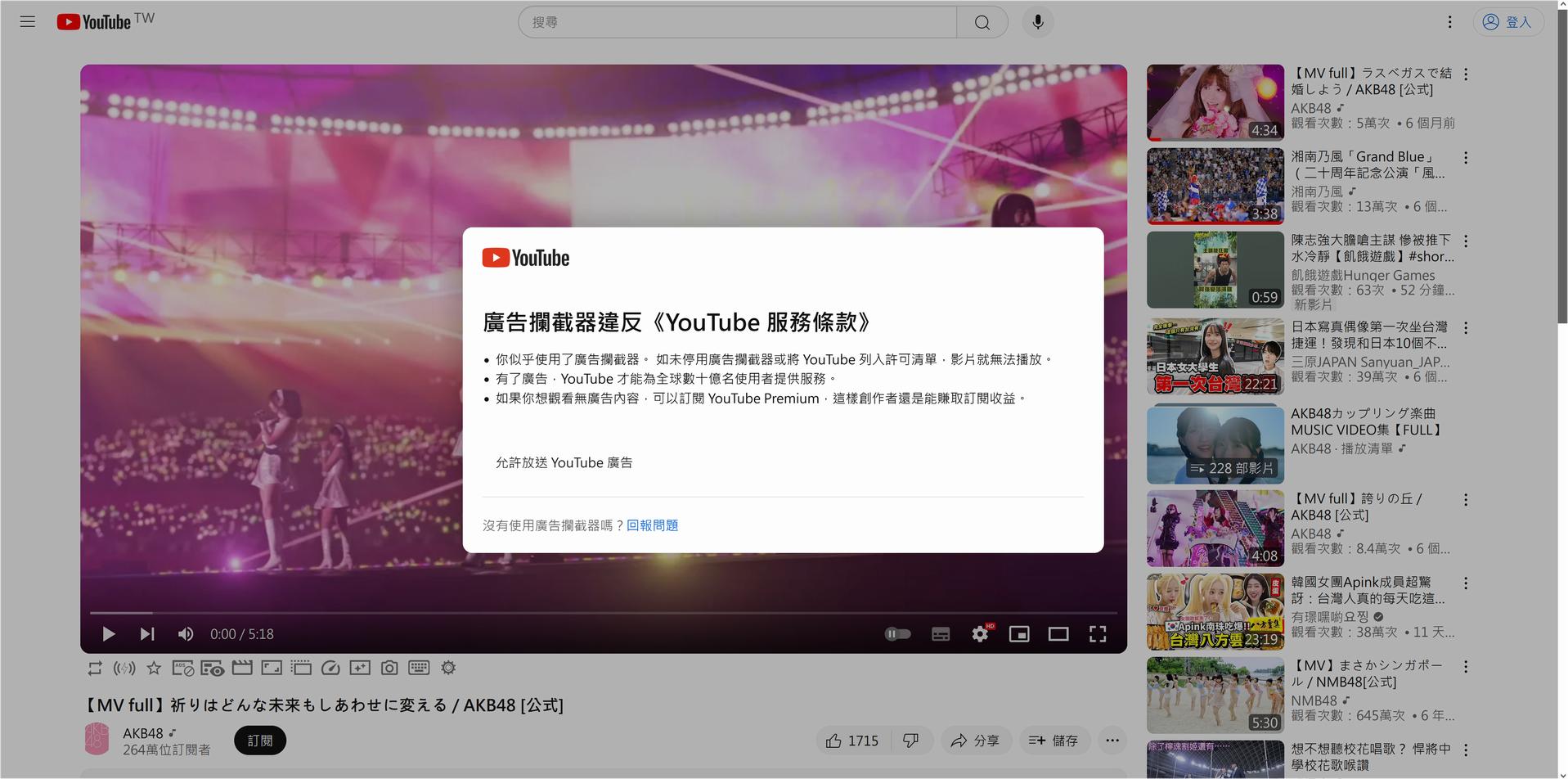The width and height of the screenshot is (1568, 779).
Task: Open AKB48カップリング楽曲 playlist thumbnail
Action: (1215, 445)
